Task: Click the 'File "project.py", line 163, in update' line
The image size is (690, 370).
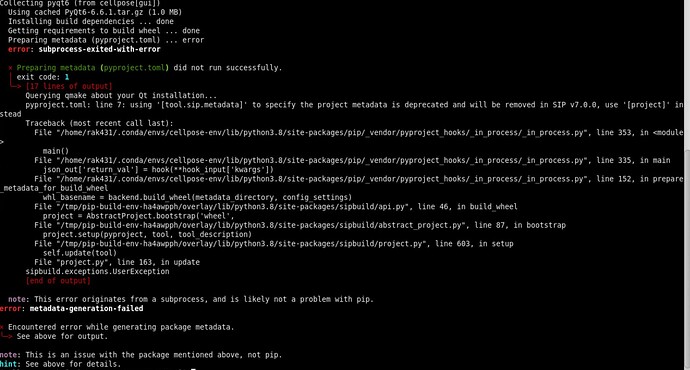Action: click(117, 262)
